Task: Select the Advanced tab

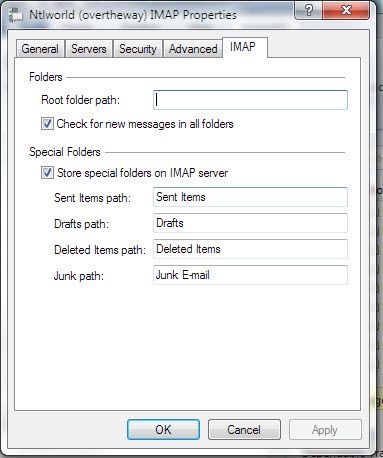Action: click(x=193, y=49)
